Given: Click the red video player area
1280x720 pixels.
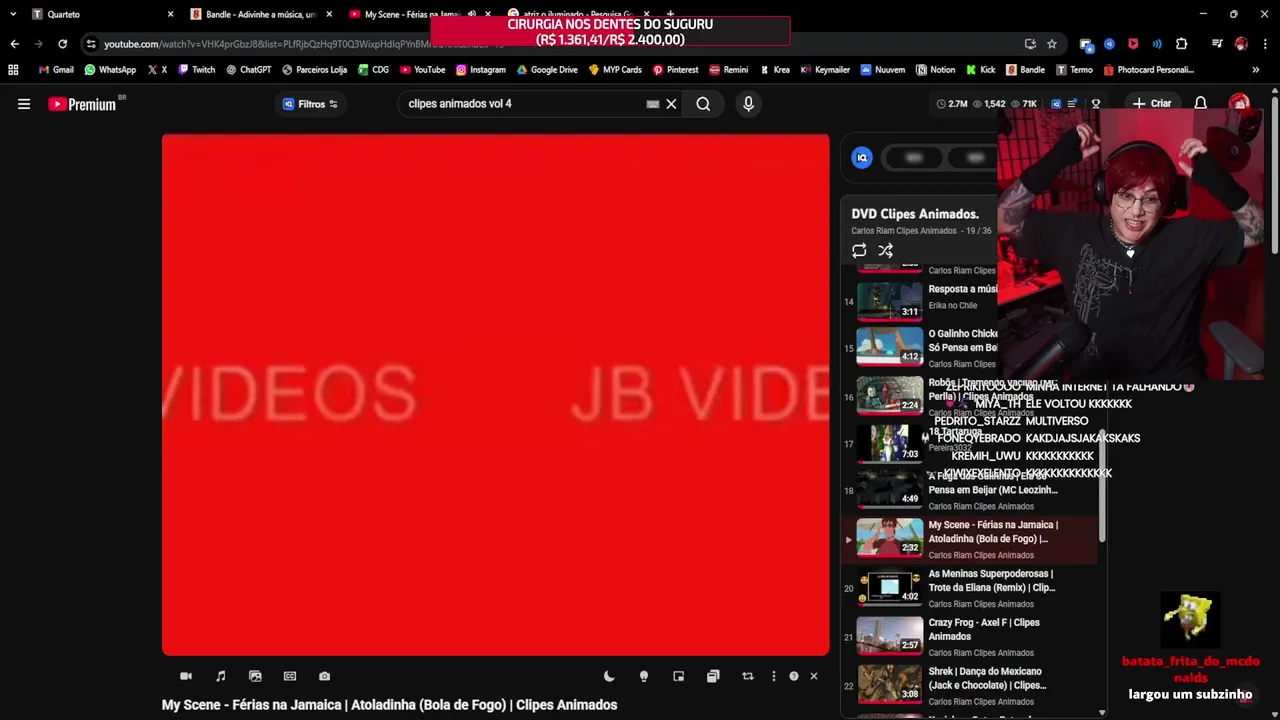Looking at the screenshot, I should click(x=495, y=395).
